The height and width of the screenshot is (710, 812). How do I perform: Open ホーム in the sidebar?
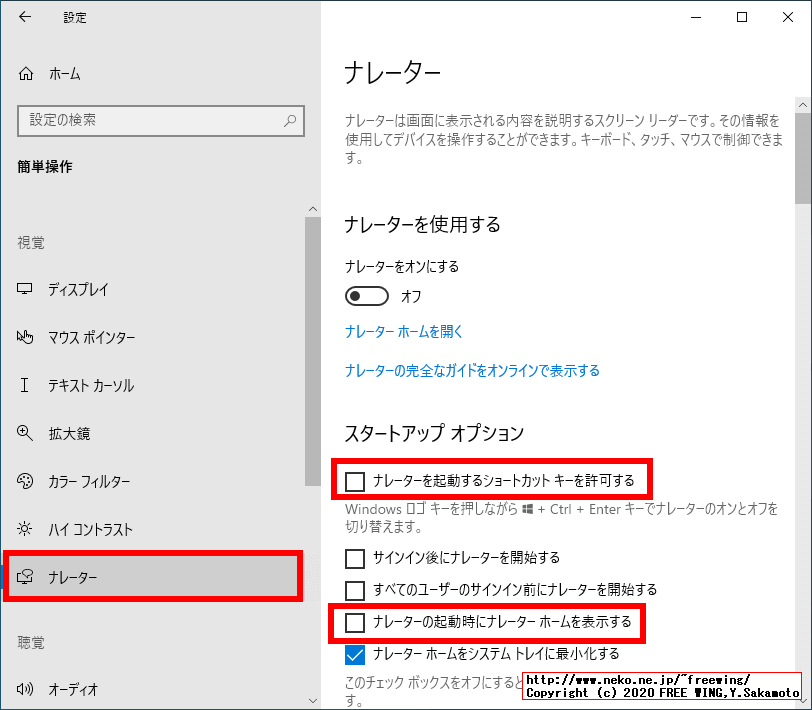pyautogui.click(x=65, y=74)
